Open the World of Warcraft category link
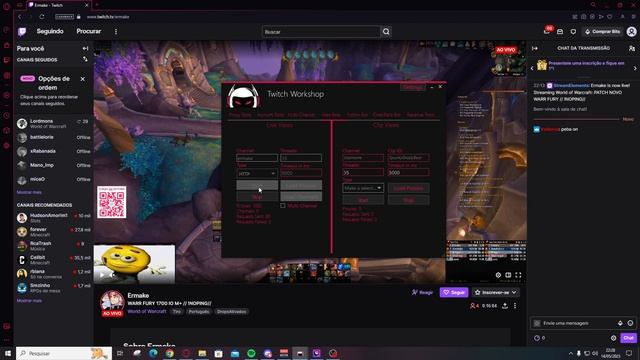 pyautogui.click(x=147, y=311)
